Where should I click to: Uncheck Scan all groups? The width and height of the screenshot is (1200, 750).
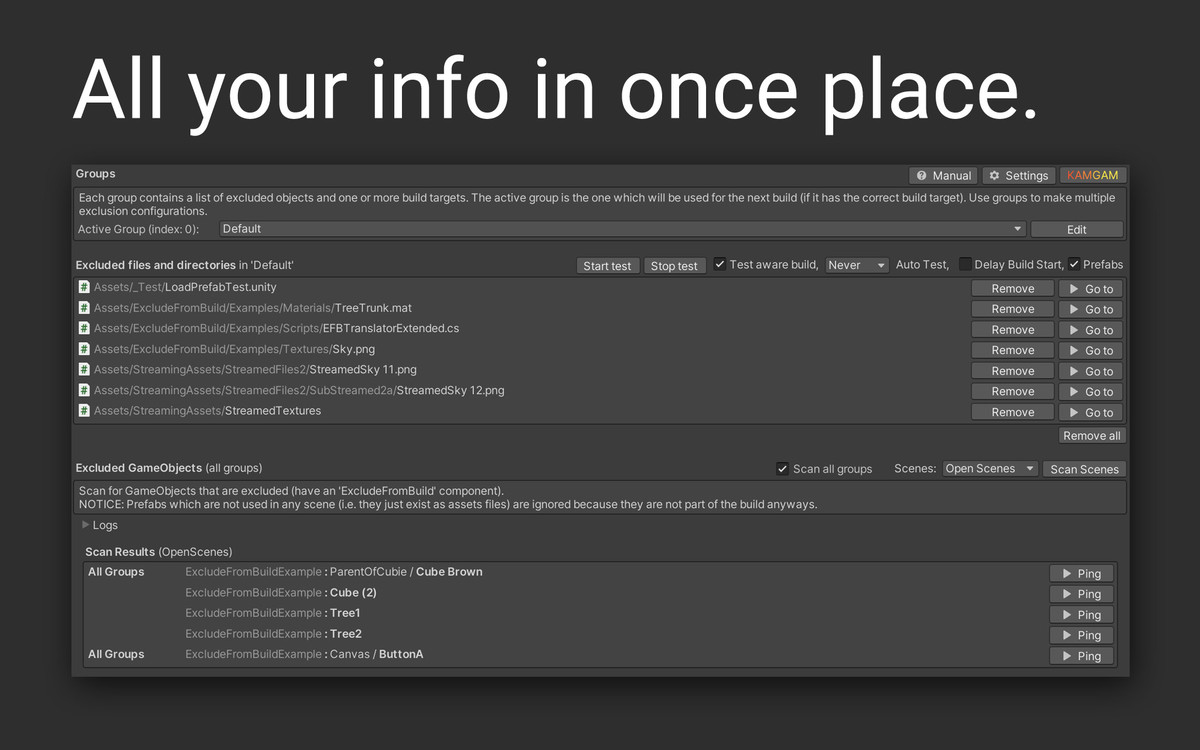coord(782,468)
